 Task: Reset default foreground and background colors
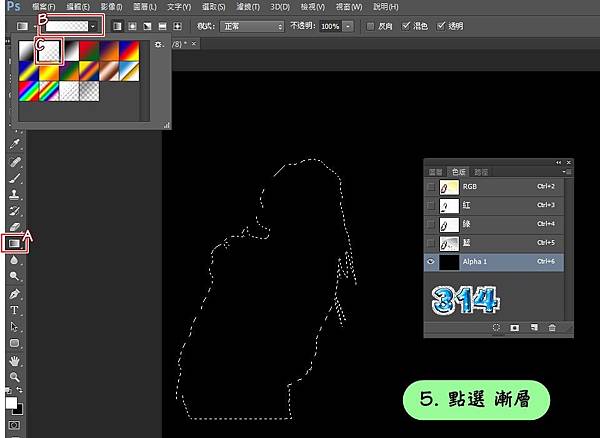(8, 391)
